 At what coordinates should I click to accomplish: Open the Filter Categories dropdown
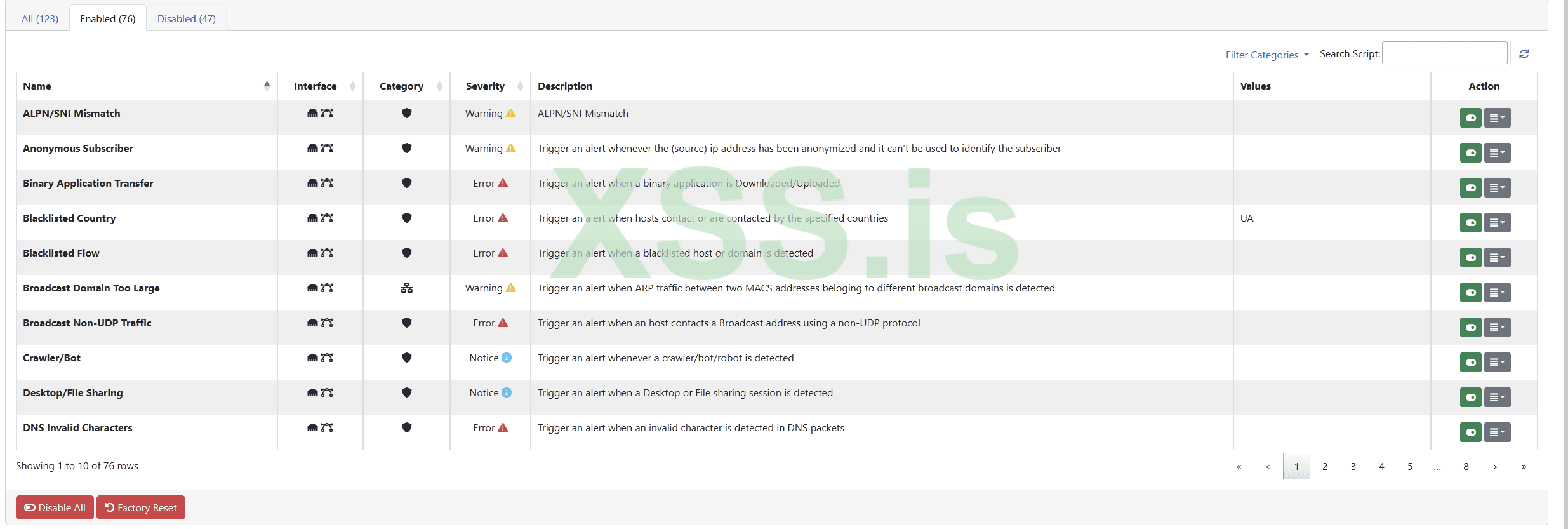(1266, 55)
